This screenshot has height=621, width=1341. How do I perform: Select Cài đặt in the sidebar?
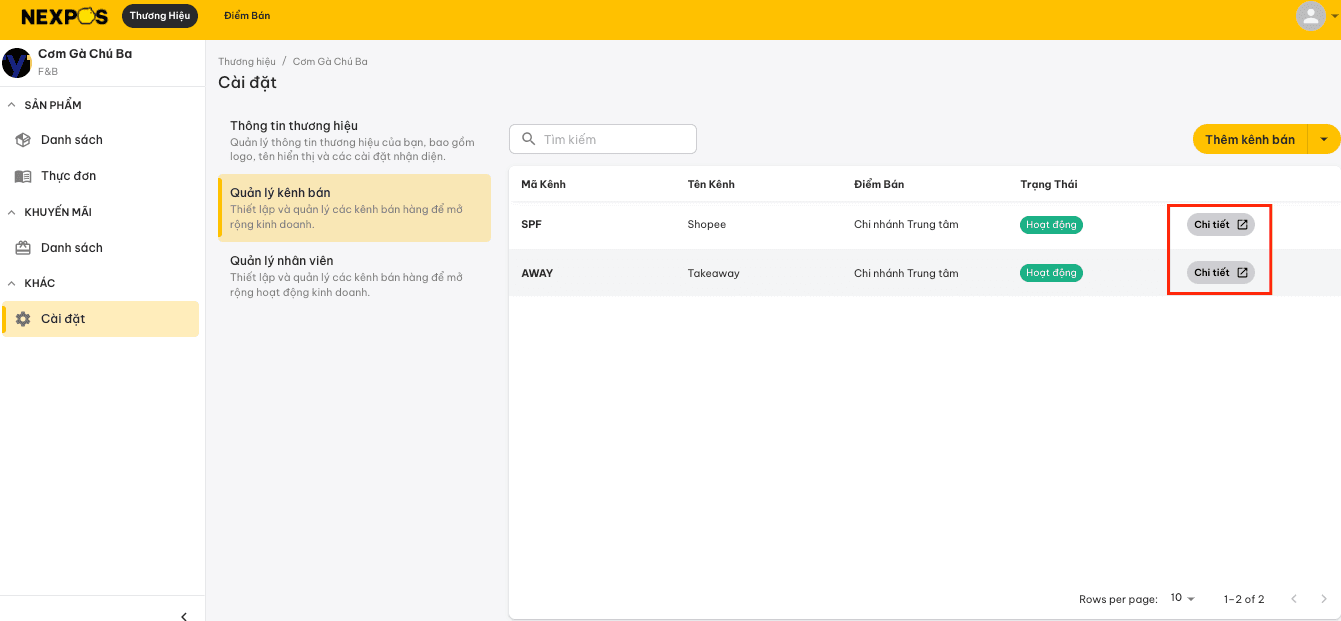[x=100, y=319]
